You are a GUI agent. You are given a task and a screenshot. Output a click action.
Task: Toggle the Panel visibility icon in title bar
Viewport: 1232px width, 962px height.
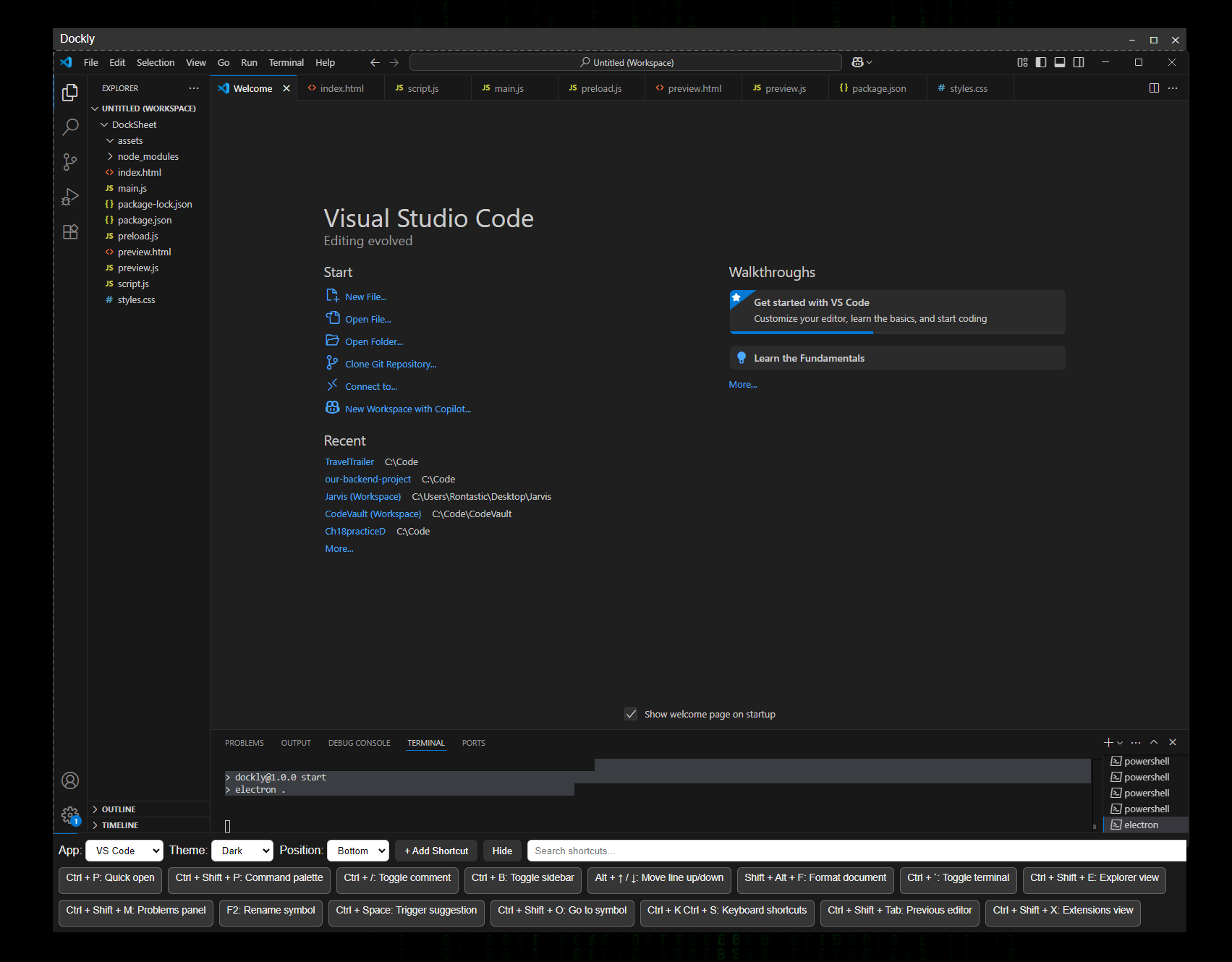pyautogui.click(x=1060, y=62)
